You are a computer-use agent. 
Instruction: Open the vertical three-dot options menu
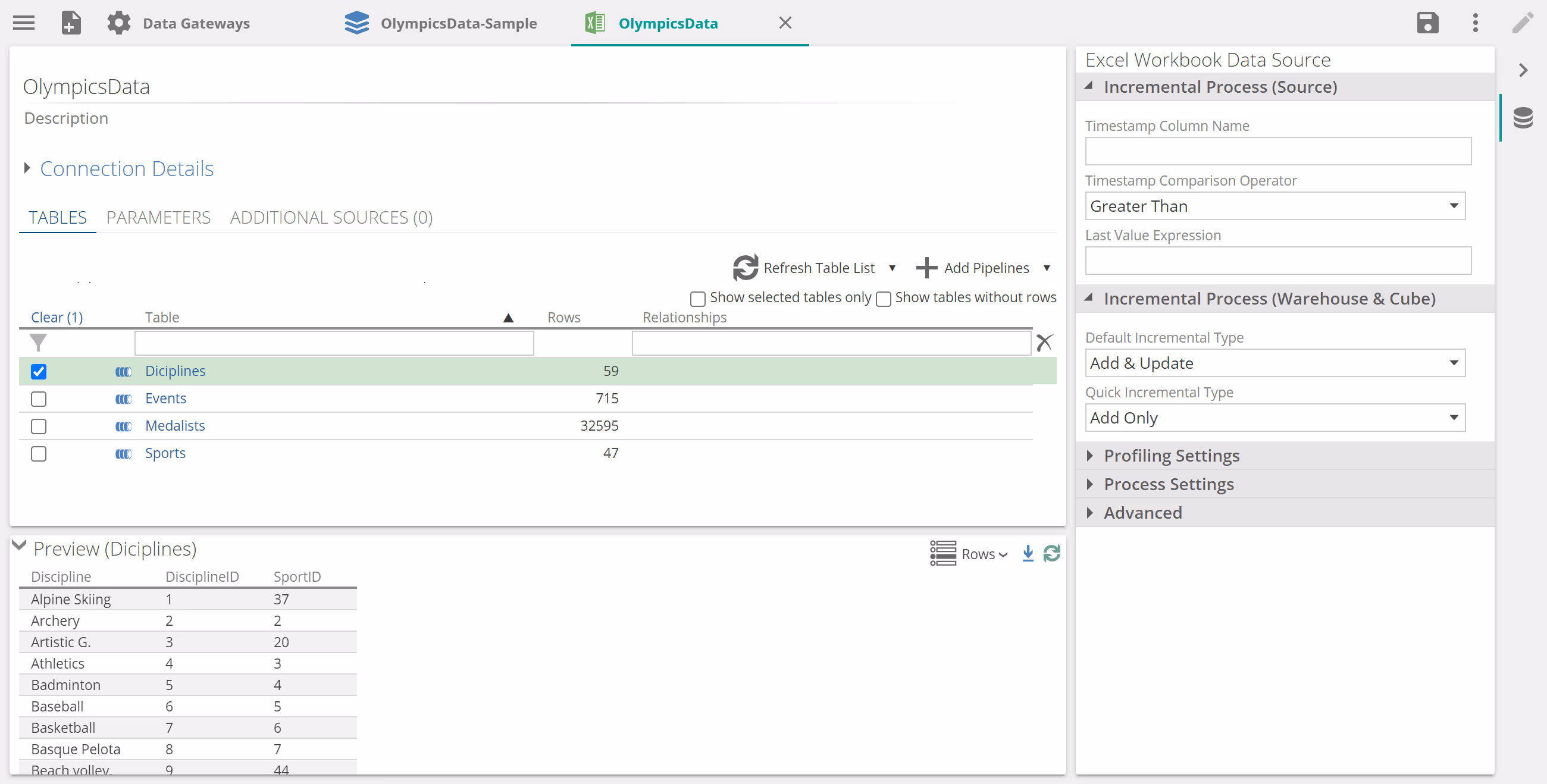(1475, 23)
